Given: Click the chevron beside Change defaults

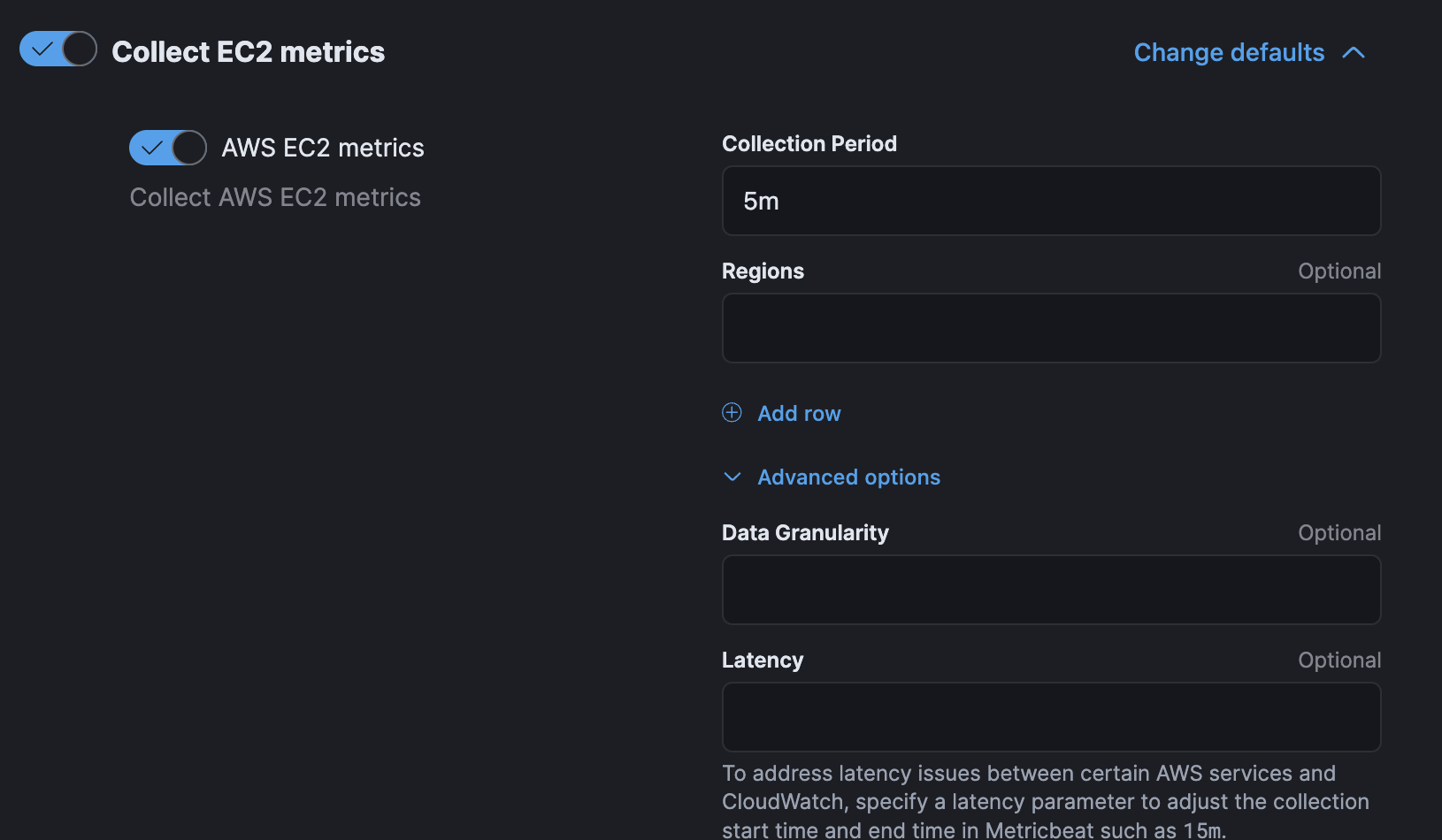Looking at the screenshot, I should tap(1353, 53).
